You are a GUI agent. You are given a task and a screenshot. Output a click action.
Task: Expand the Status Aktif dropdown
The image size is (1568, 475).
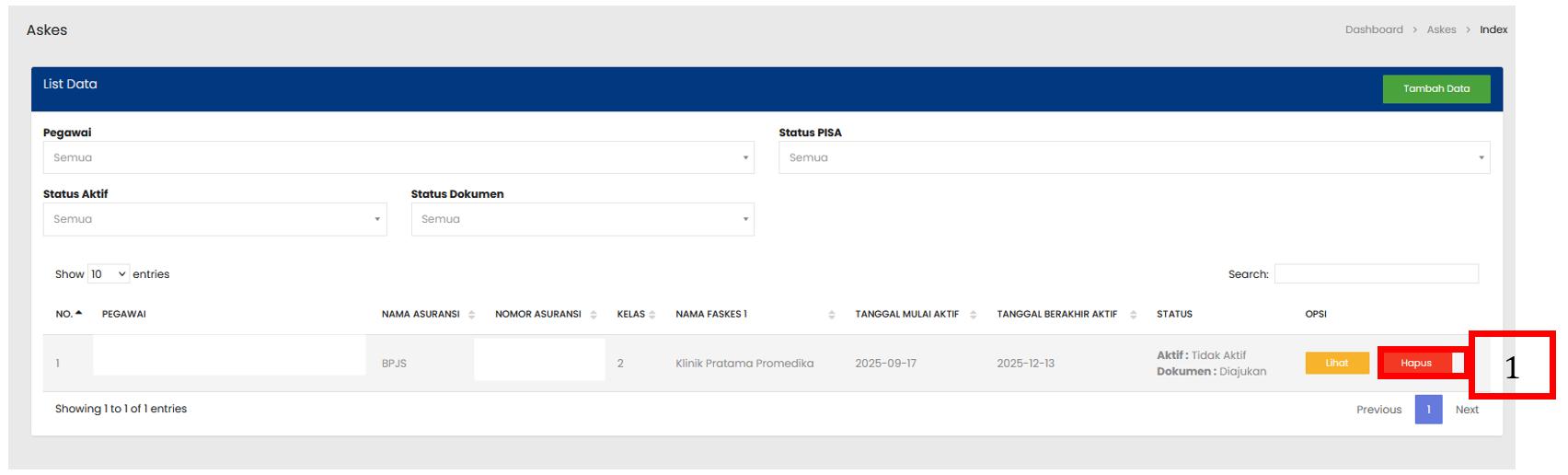click(214, 219)
